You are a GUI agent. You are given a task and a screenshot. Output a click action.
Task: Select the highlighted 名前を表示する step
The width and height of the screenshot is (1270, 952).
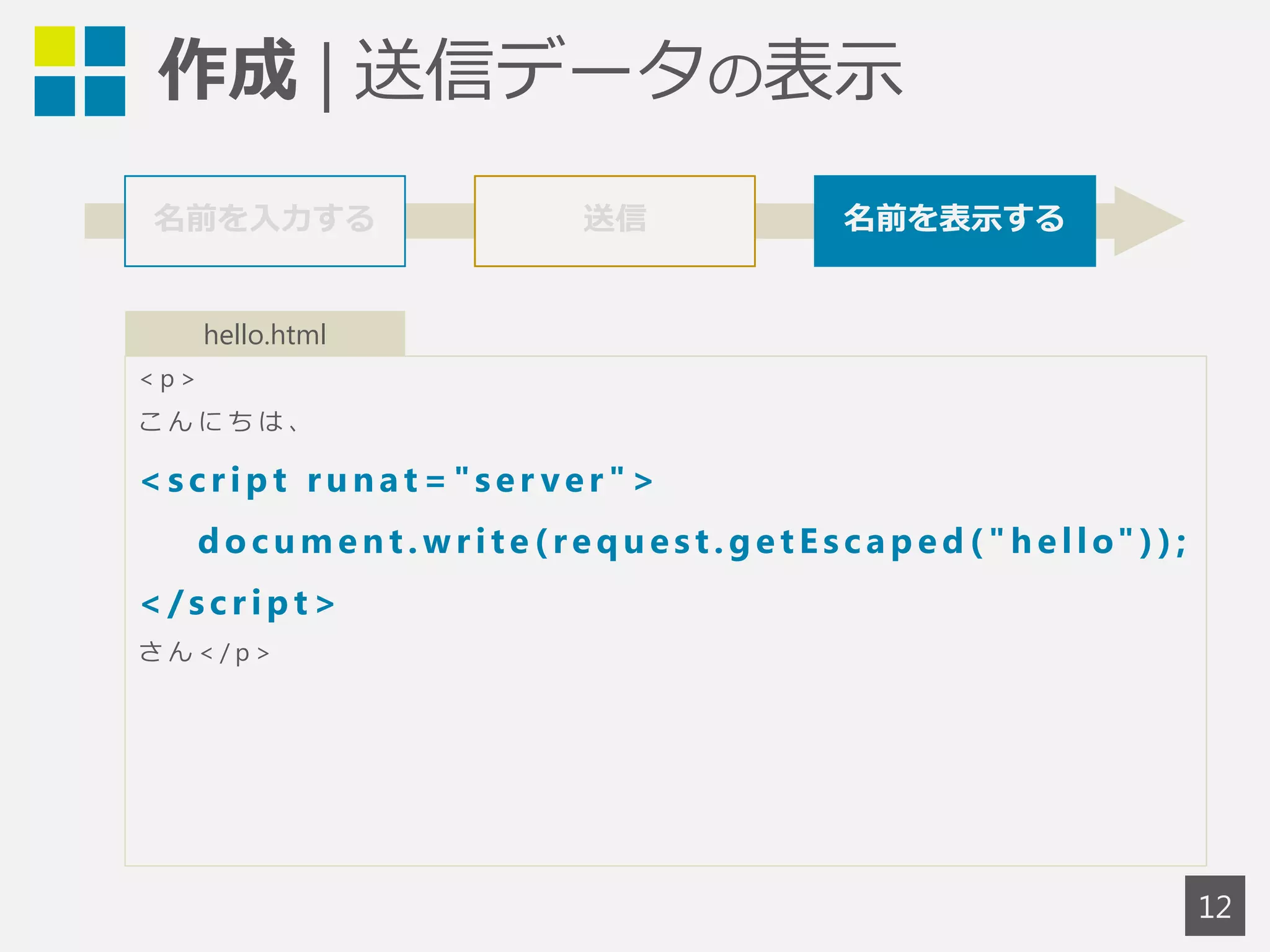[x=954, y=221]
